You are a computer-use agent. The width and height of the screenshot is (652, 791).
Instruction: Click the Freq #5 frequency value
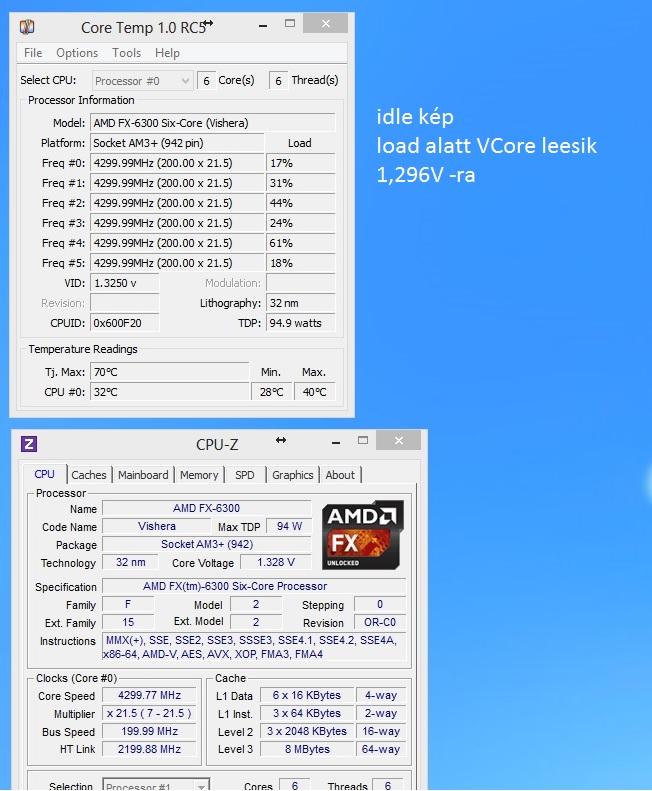coord(177,263)
